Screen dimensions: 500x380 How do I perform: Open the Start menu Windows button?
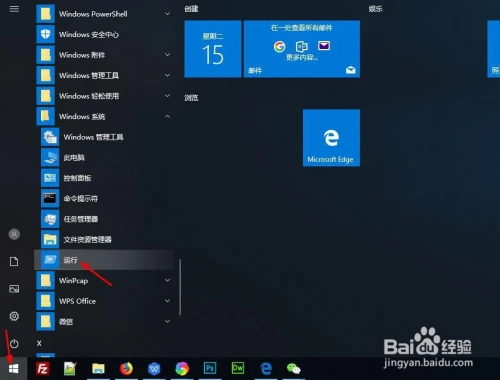click(x=13, y=369)
